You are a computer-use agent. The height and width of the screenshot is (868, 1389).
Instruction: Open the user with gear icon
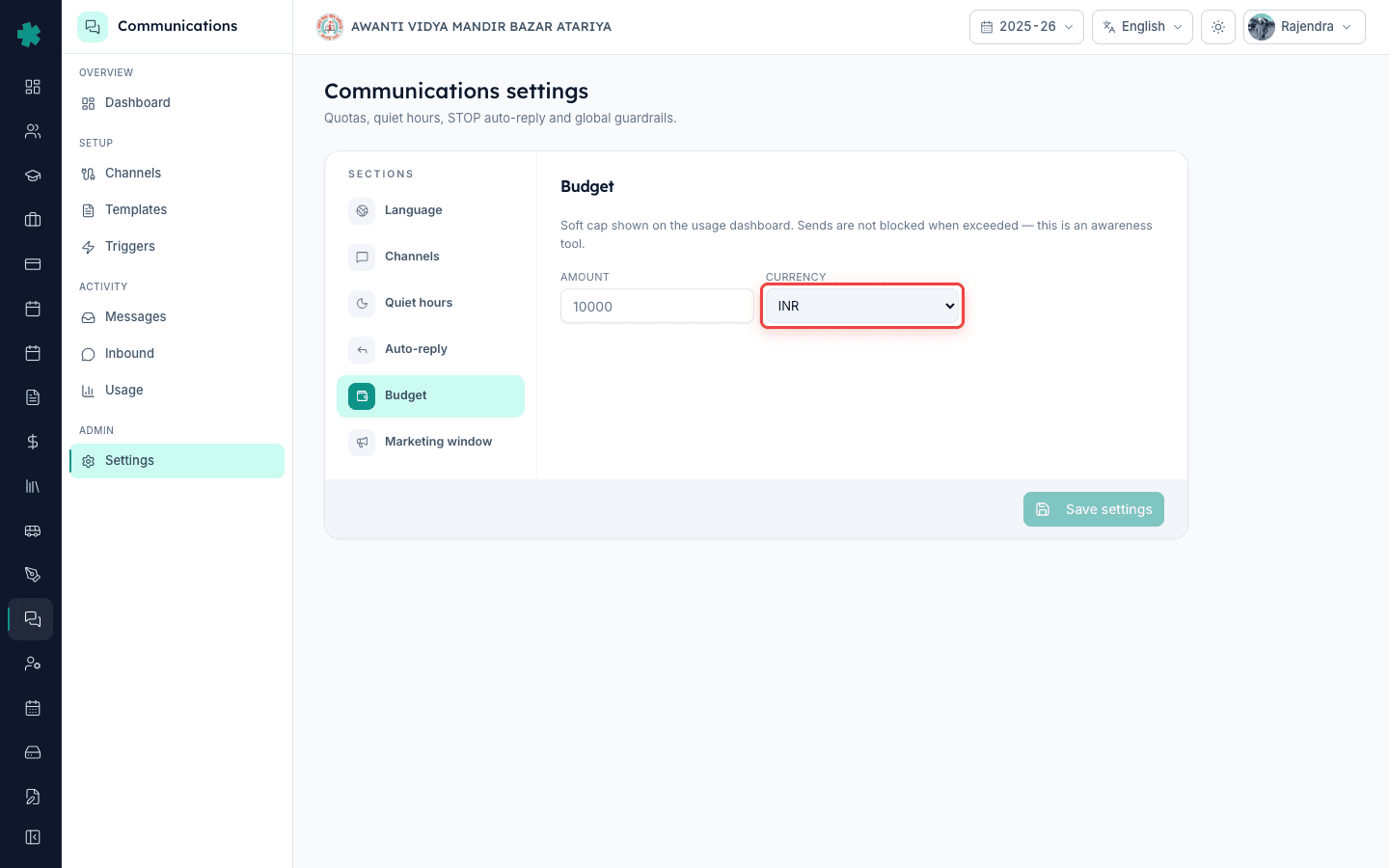tap(33, 664)
